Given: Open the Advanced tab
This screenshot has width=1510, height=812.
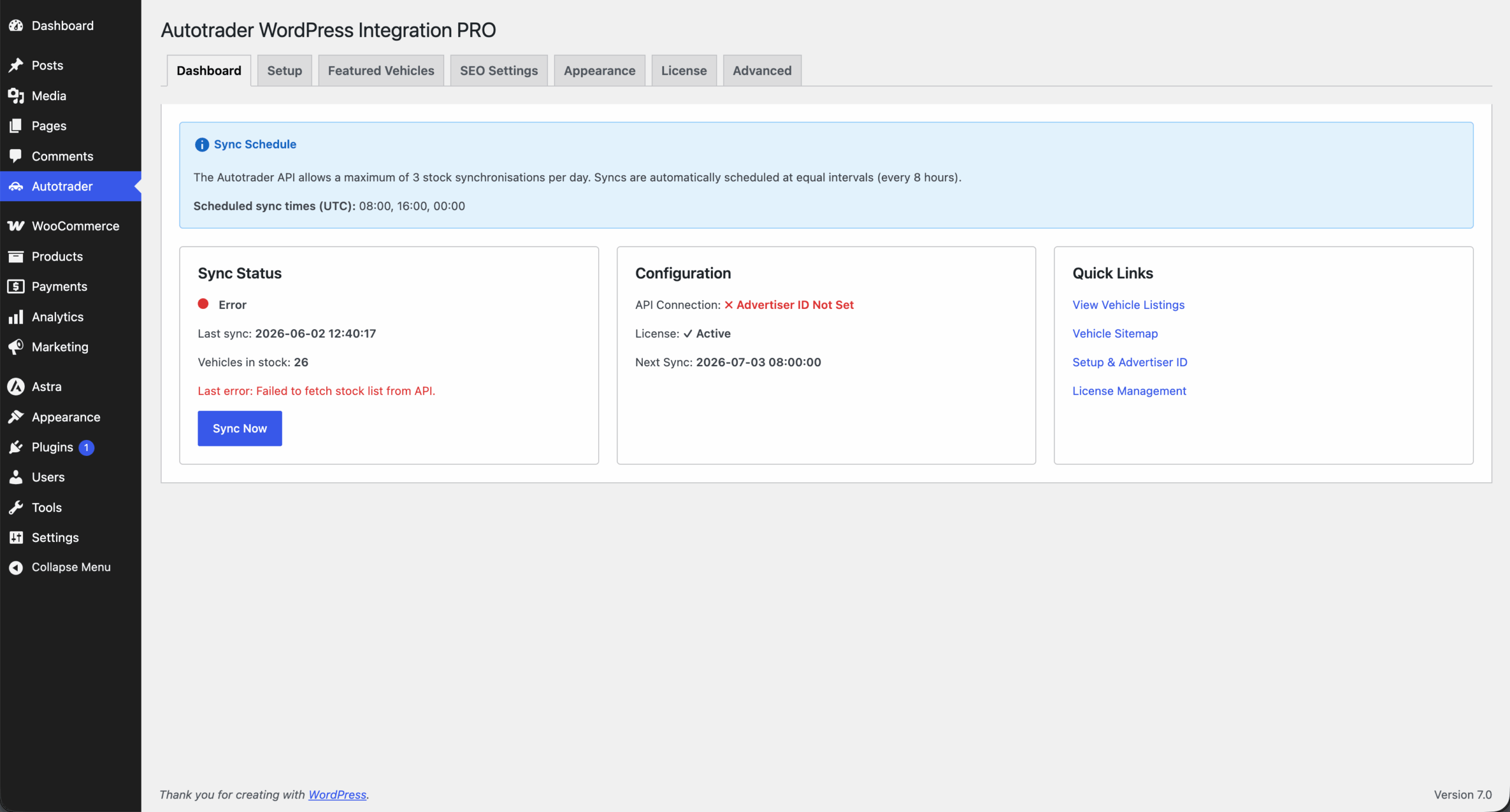Looking at the screenshot, I should (x=762, y=71).
